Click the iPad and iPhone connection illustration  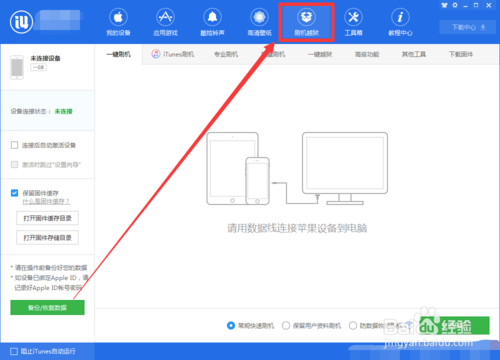pos(238,168)
